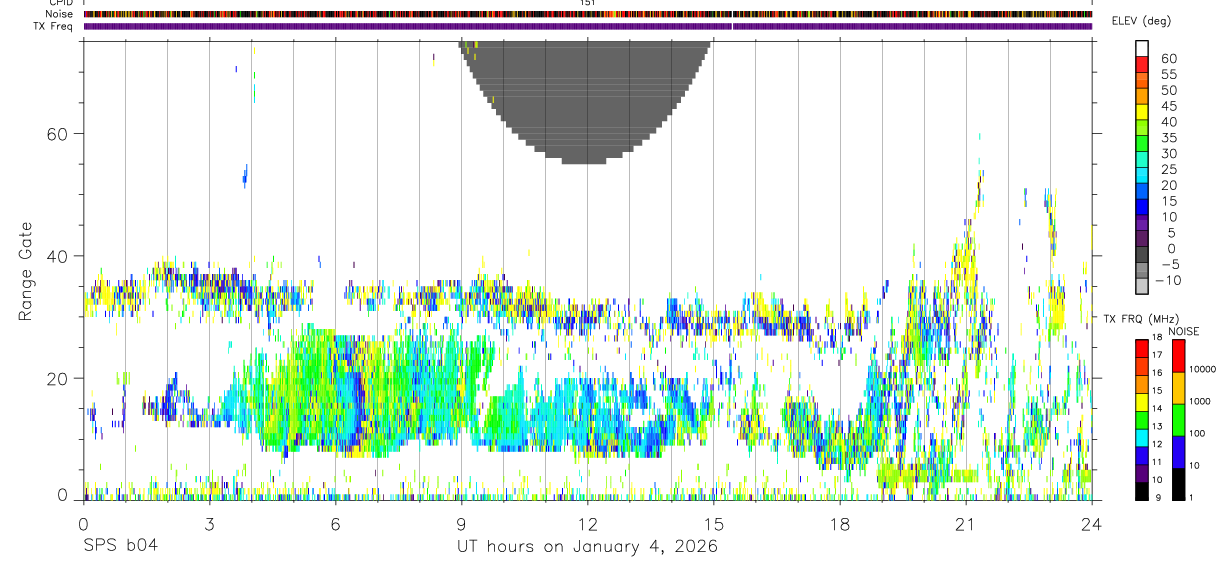
Task: Select white top segment of ELEV color bar
Action: click(1142, 48)
